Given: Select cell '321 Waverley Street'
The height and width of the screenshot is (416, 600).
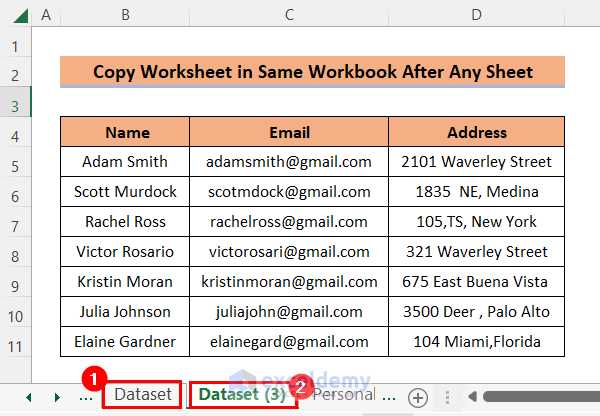Looking at the screenshot, I should point(476,251).
